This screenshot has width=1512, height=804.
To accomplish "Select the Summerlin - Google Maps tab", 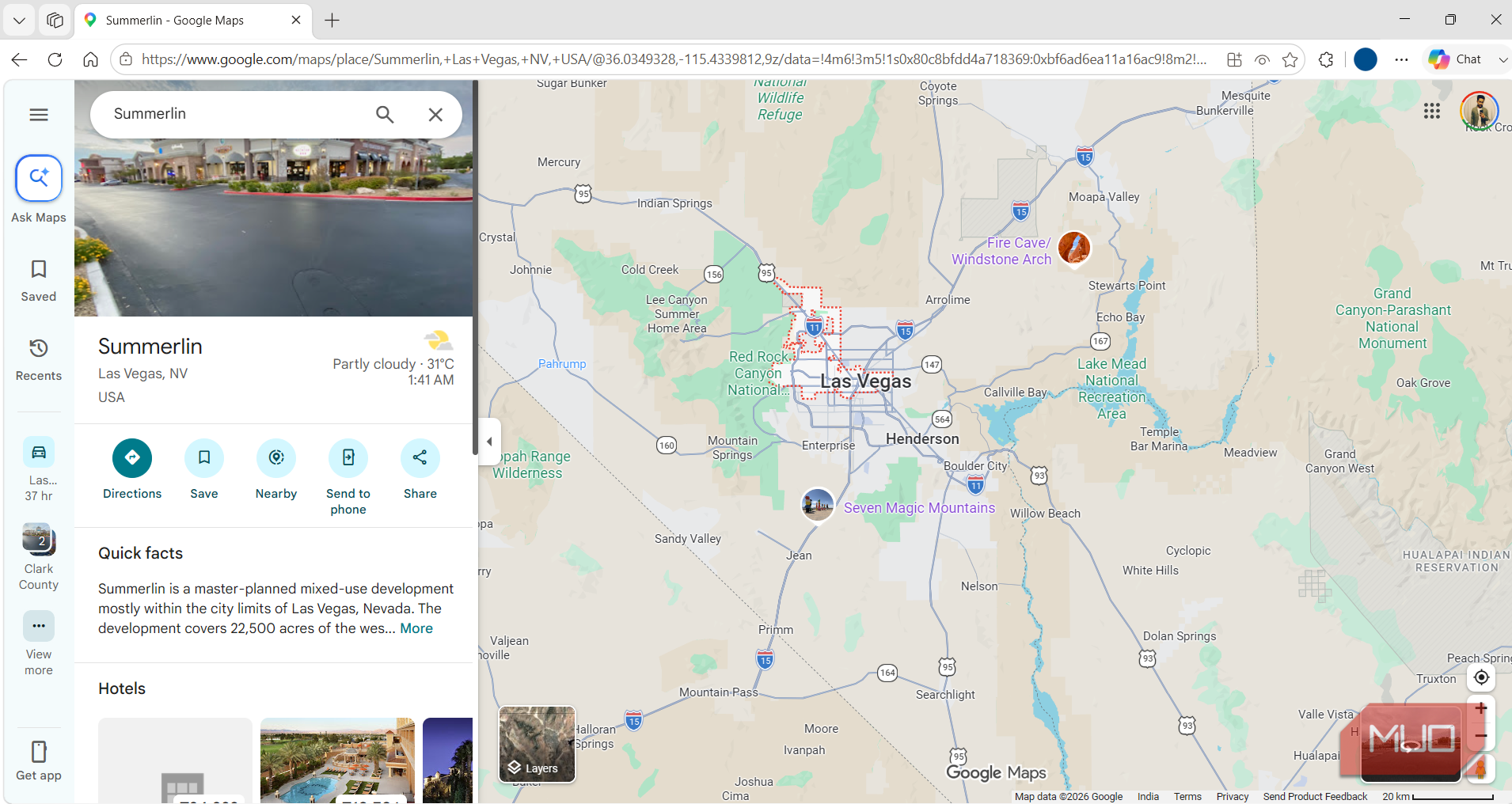I will [x=193, y=20].
